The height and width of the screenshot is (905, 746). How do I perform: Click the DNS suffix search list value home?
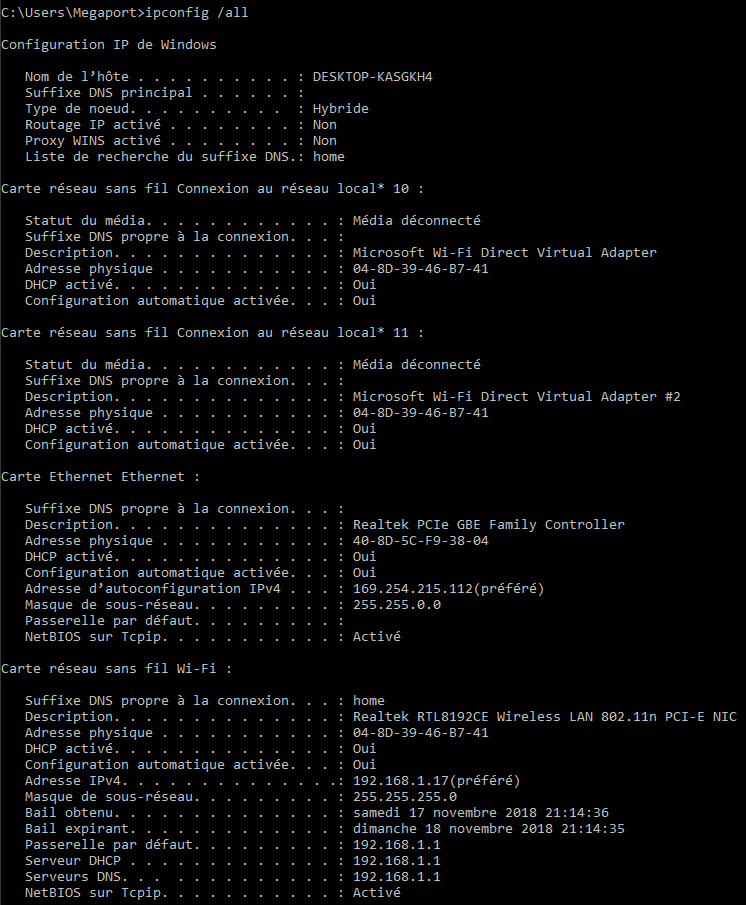[328, 156]
